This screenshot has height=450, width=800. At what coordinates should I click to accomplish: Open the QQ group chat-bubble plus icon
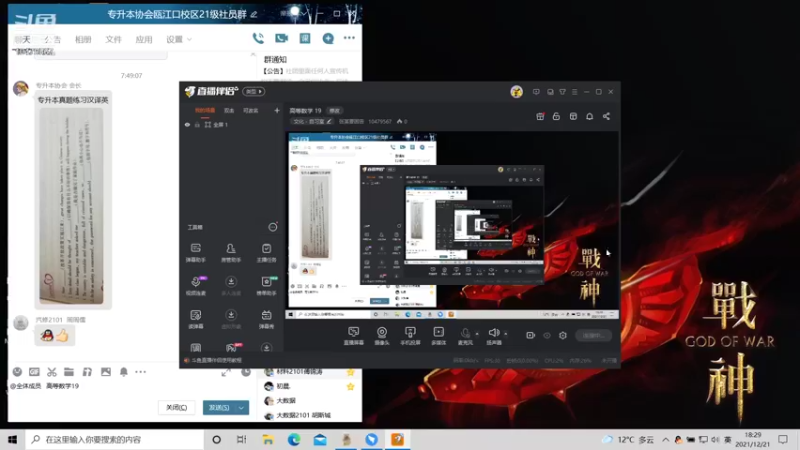[x=328, y=38]
